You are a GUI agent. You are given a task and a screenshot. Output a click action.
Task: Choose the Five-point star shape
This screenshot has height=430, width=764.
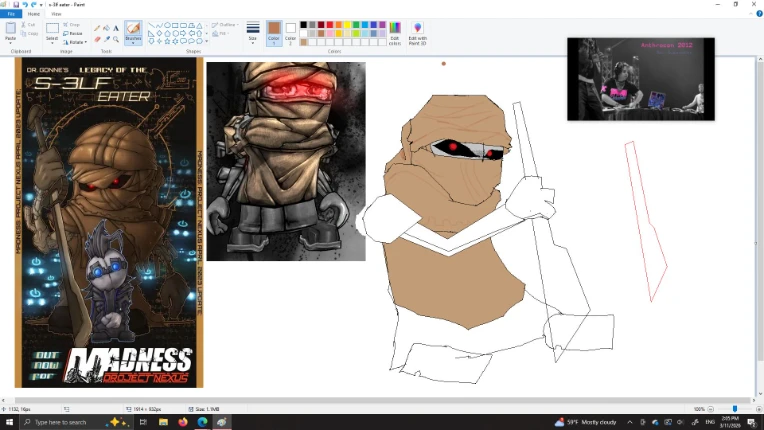[x=167, y=41]
